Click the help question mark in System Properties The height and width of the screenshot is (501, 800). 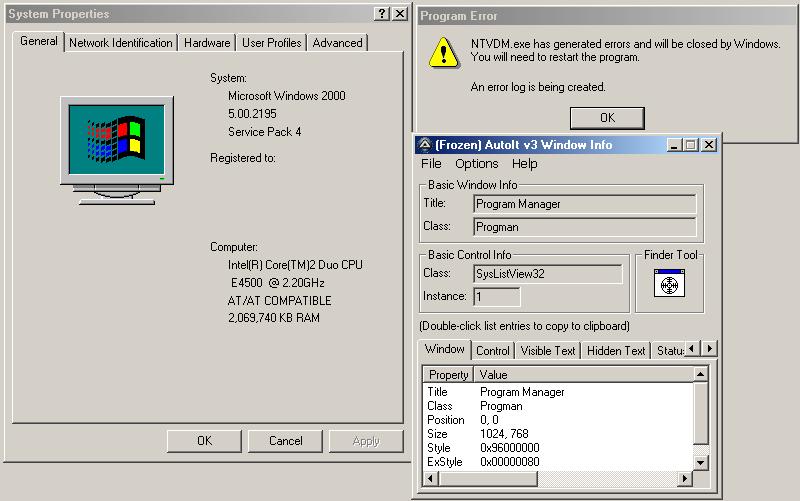point(382,14)
